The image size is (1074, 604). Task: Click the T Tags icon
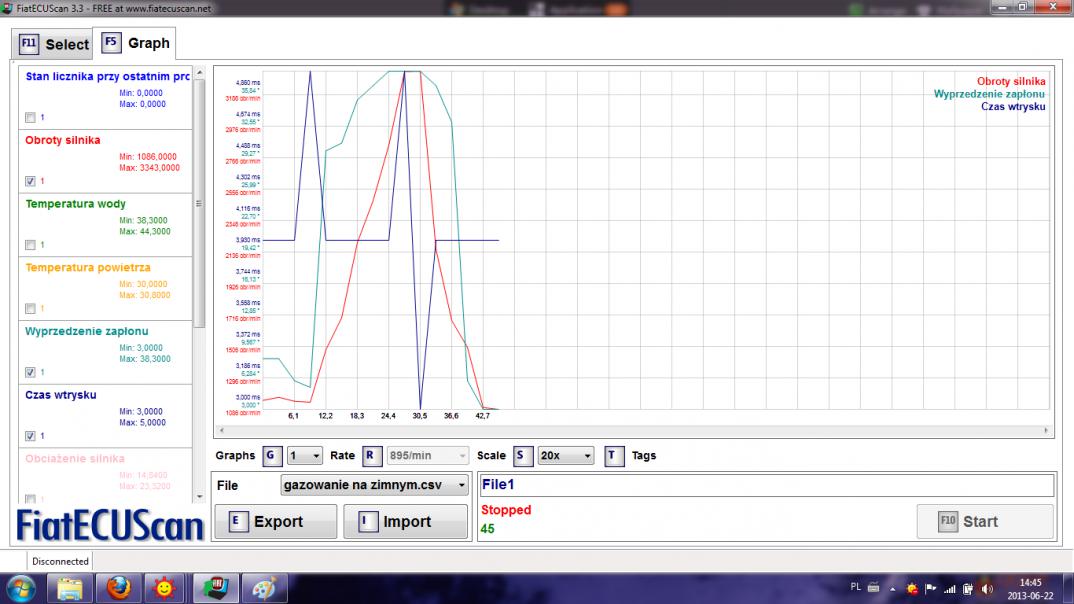615,456
